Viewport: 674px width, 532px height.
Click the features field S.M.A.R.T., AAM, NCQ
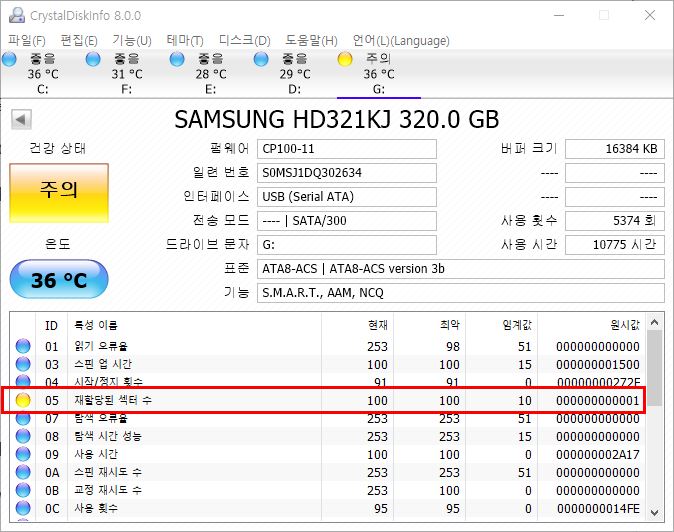pos(461,293)
